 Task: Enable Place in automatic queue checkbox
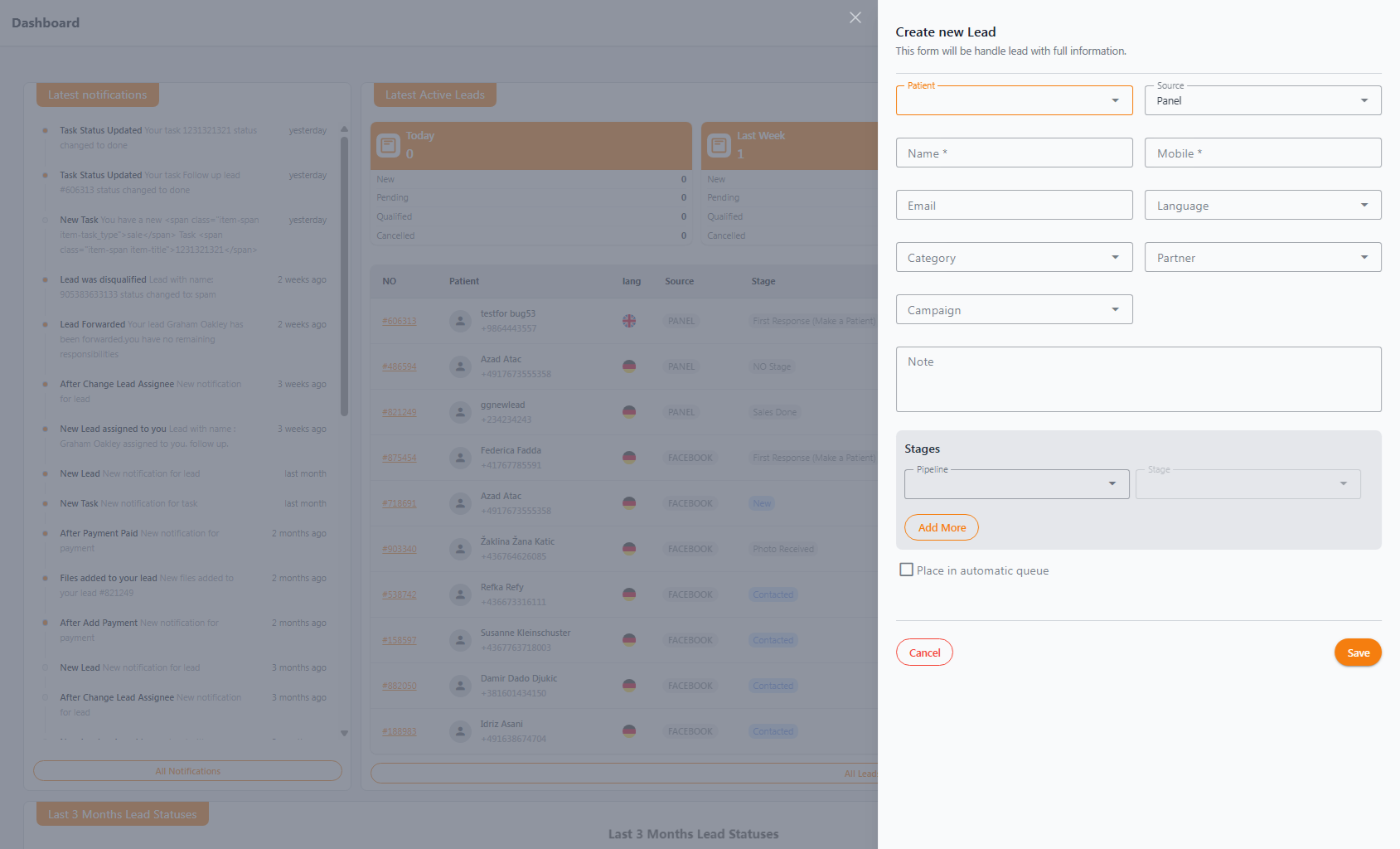(907, 570)
